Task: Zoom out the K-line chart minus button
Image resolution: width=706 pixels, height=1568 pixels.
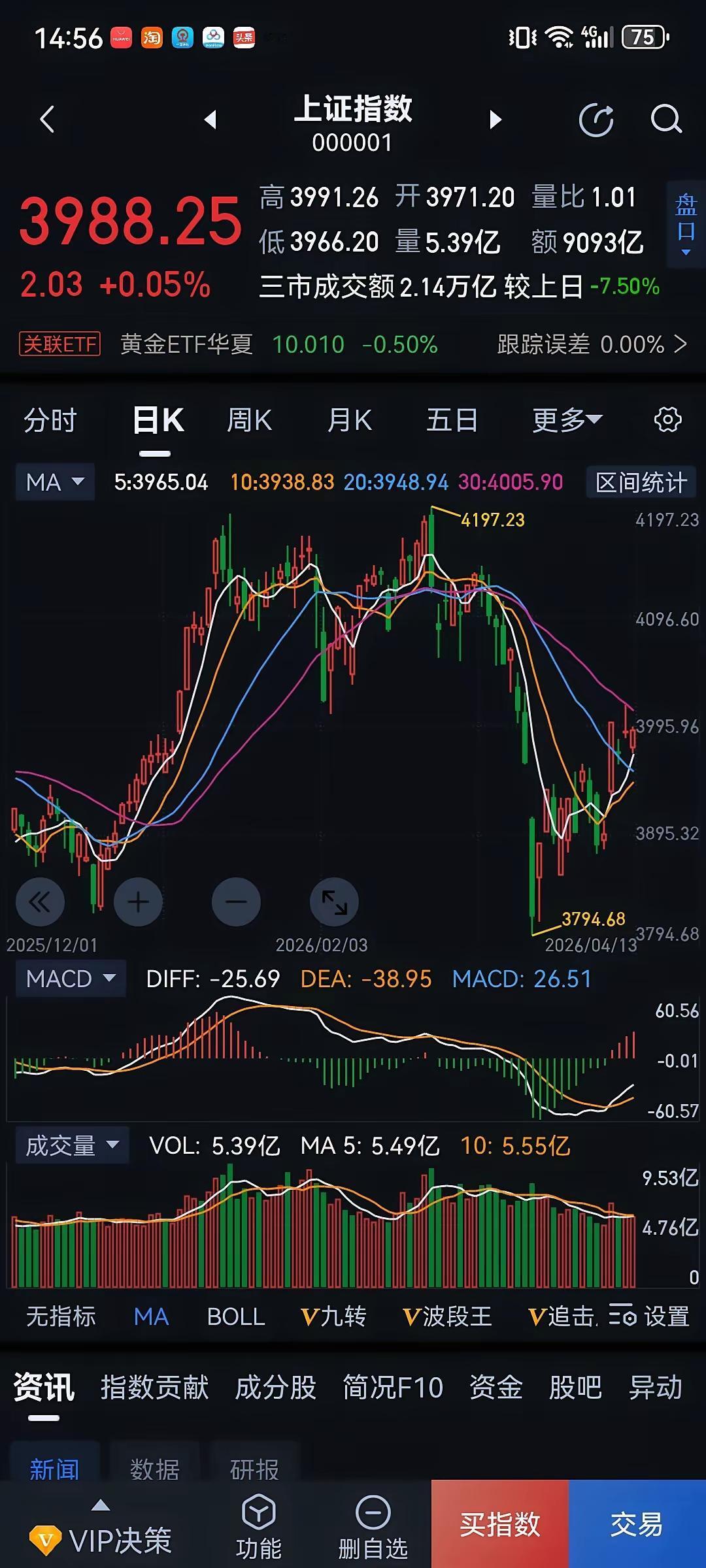Action: tap(236, 902)
